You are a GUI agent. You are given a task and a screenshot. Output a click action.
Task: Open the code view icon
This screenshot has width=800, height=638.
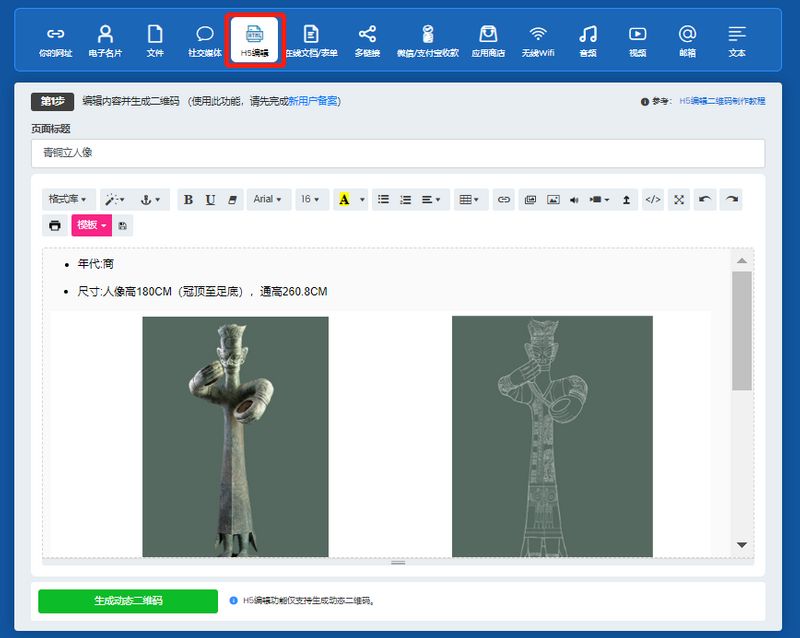pos(653,200)
